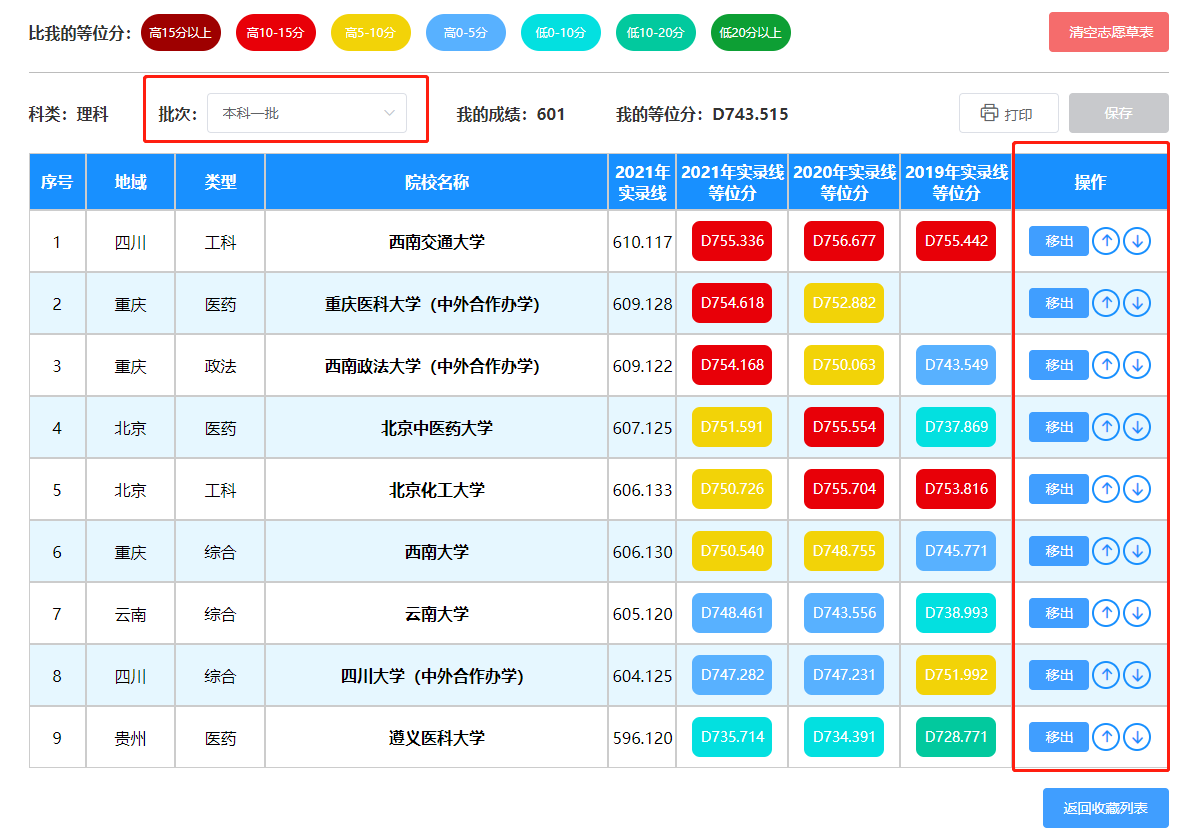Viewport: 1197px width, 837px height.
Task: Move 四川大学 row up
Action: tap(1105, 675)
